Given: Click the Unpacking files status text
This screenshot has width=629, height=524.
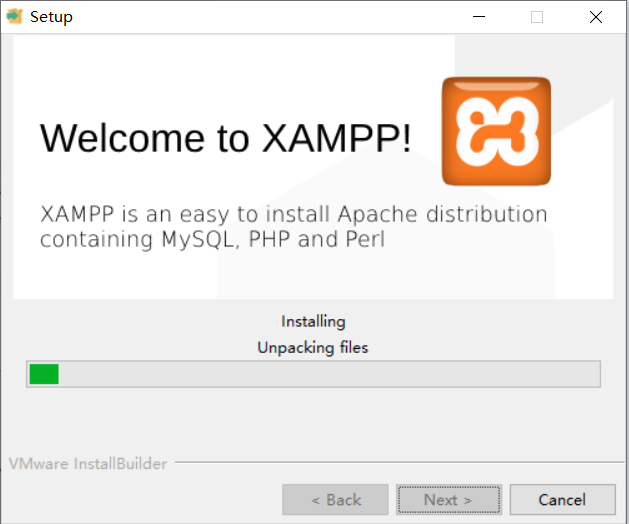Looking at the screenshot, I should pos(312,347).
